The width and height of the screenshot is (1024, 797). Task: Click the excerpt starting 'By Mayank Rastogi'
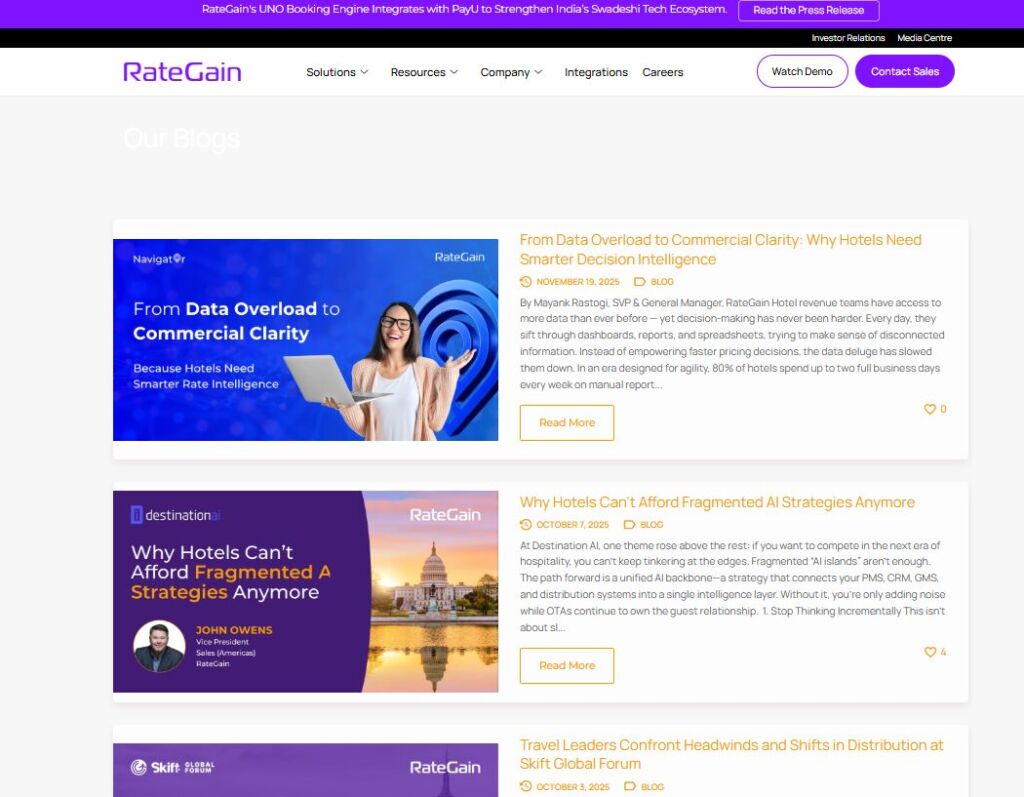[731, 344]
